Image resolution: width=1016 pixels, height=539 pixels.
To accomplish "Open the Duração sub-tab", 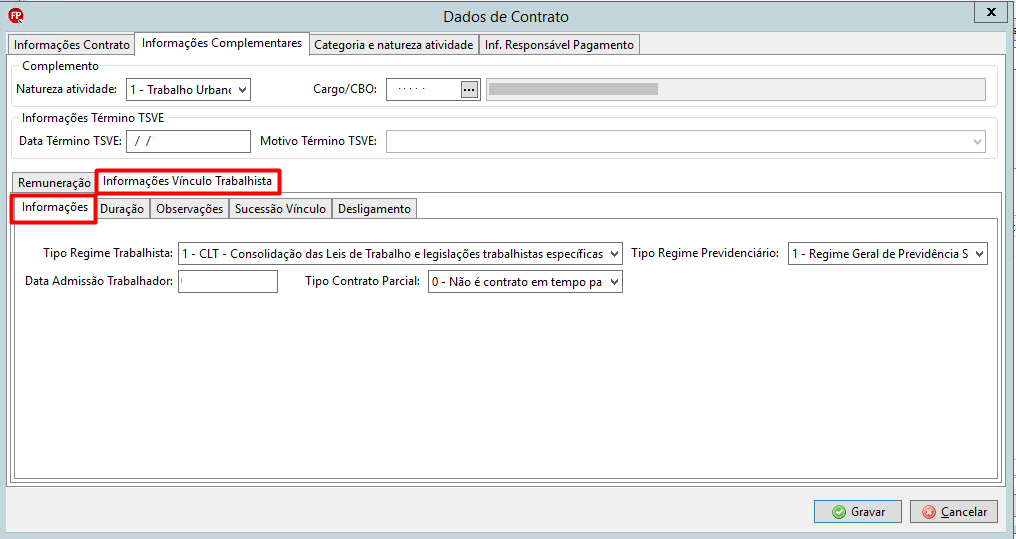I will [122, 209].
